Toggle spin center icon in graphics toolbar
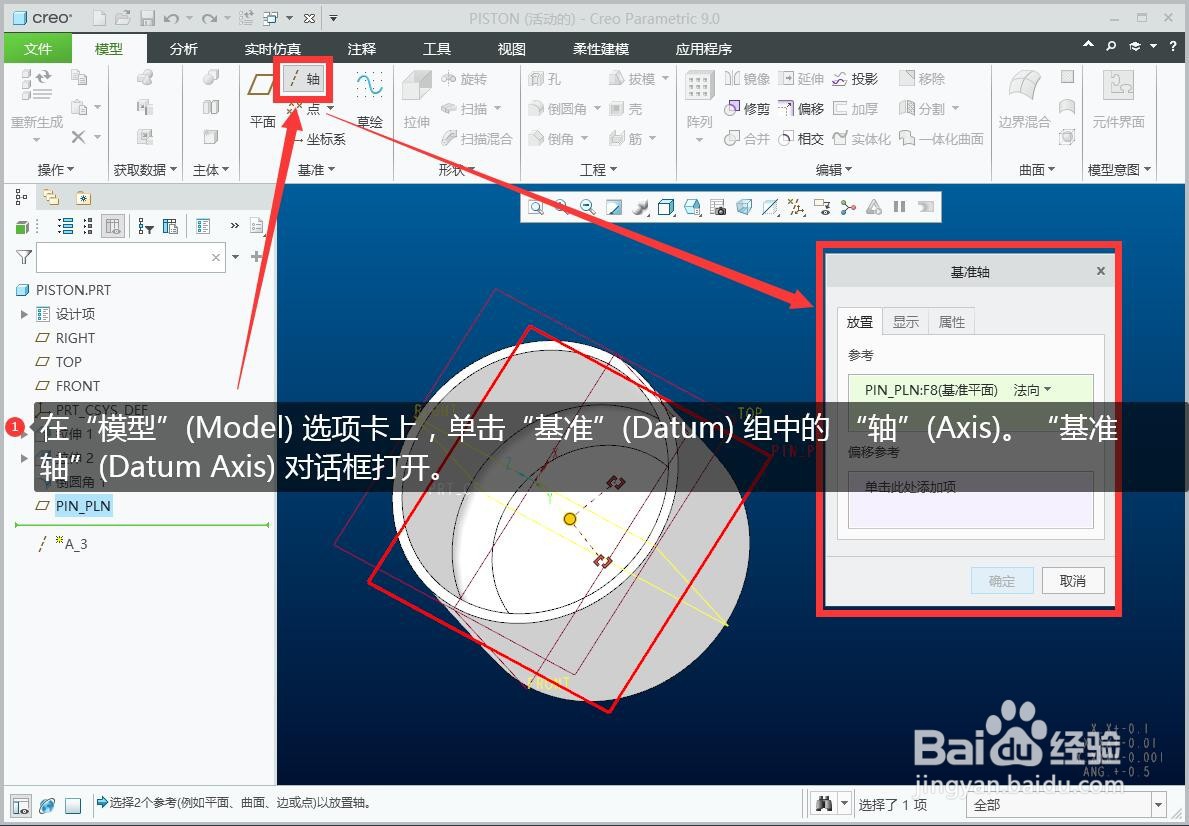Image resolution: width=1189 pixels, height=826 pixels. (x=848, y=207)
